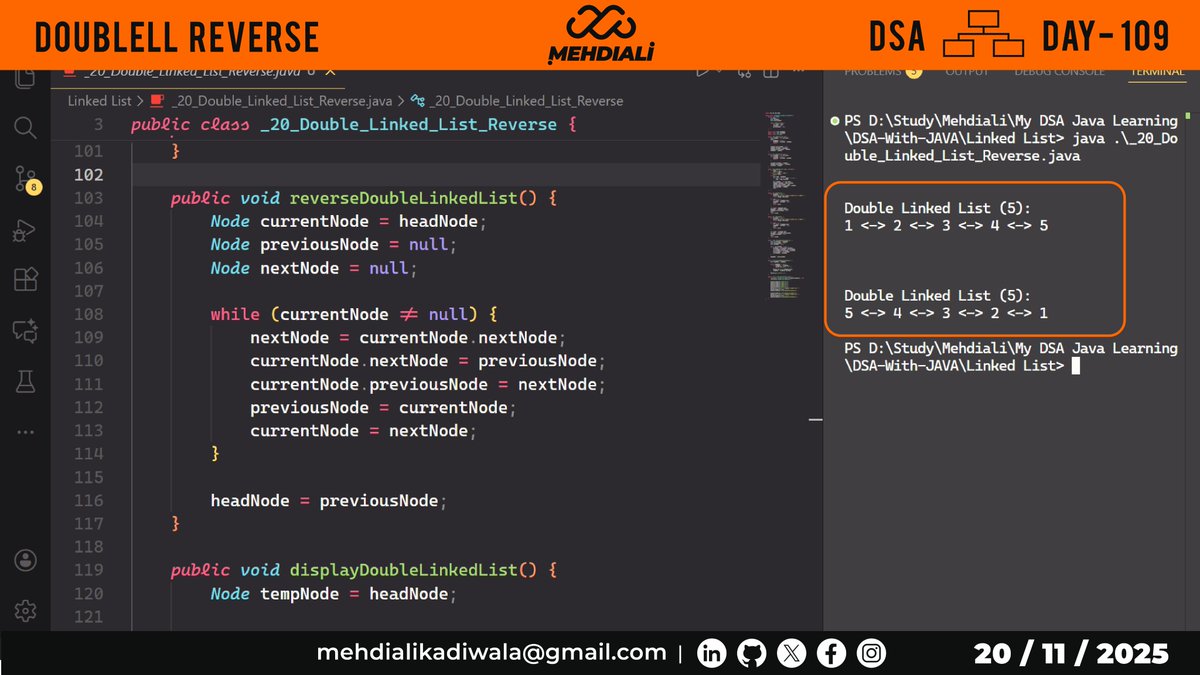Click the class symbol icon in the breadcrumb
The width and height of the screenshot is (1200, 675).
click(x=418, y=101)
